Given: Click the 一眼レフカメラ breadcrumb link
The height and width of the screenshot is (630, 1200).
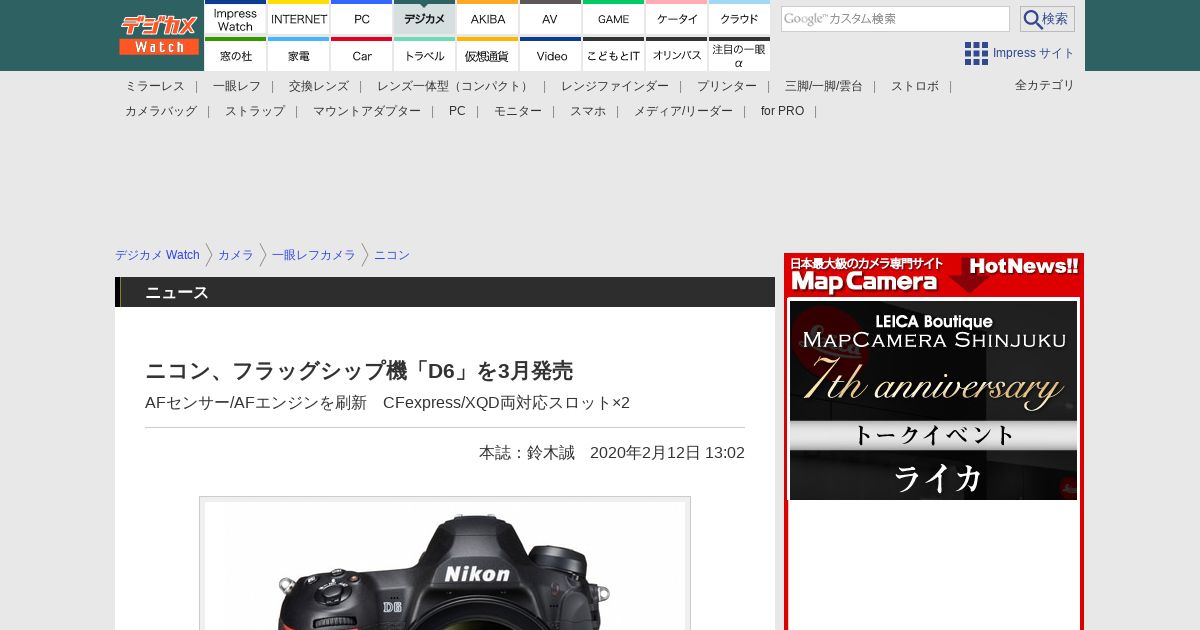Looking at the screenshot, I should [314, 255].
